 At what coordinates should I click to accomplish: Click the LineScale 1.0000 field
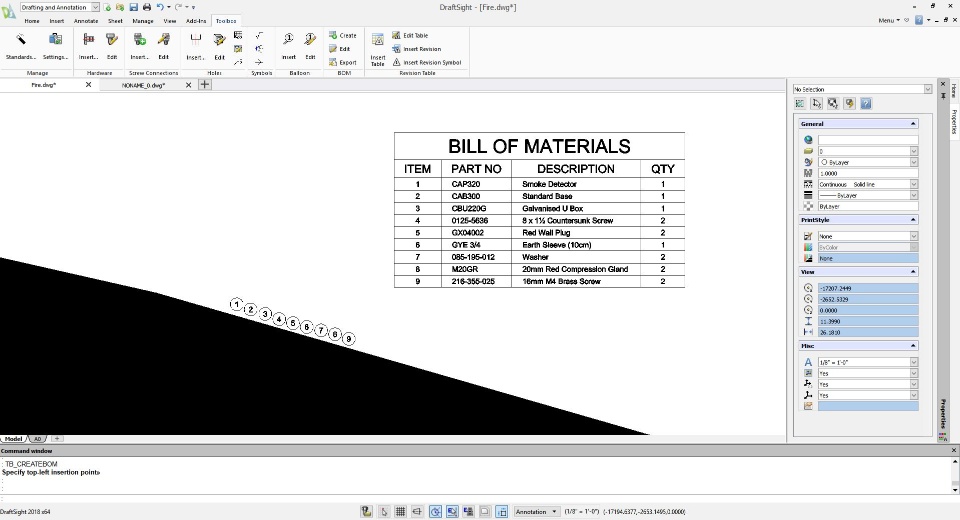tap(868, 173)
